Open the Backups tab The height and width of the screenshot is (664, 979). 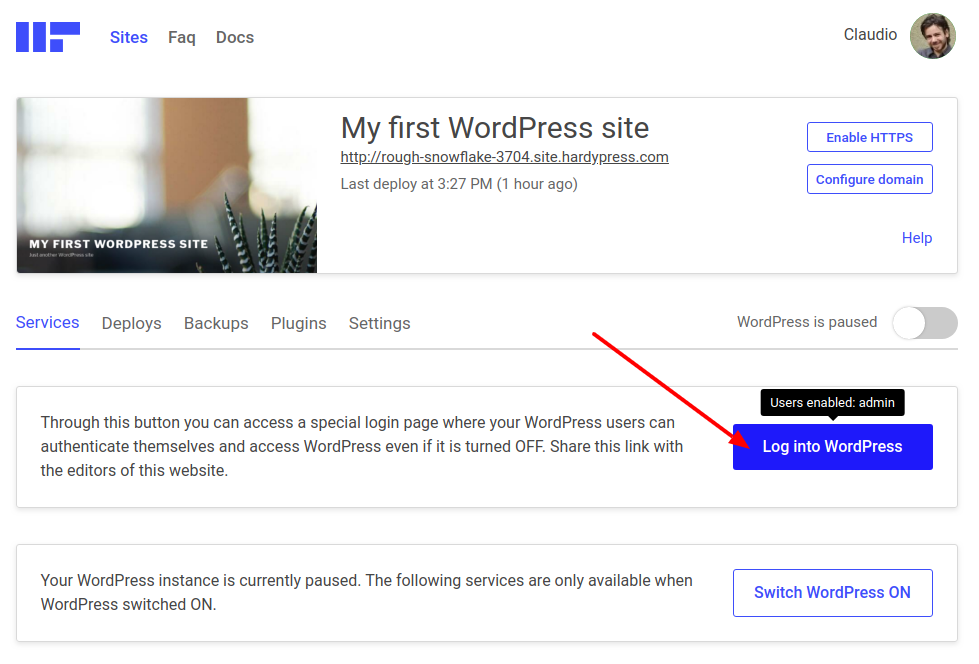point(216,323)
